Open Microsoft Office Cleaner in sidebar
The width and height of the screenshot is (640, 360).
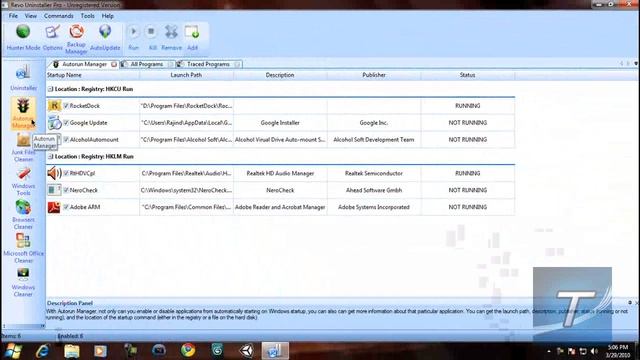tap(23, 248)
